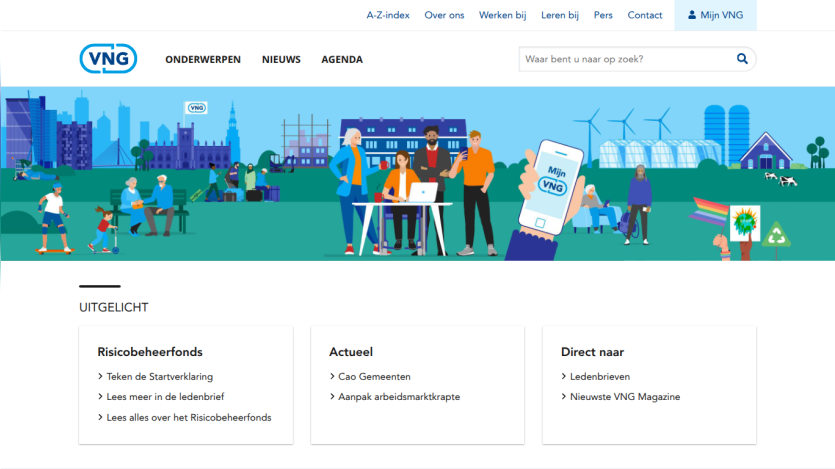This screenshot has height=469, width=835.
Task: Click the Direct naar card heading
Action: click(x=592, y=352)
